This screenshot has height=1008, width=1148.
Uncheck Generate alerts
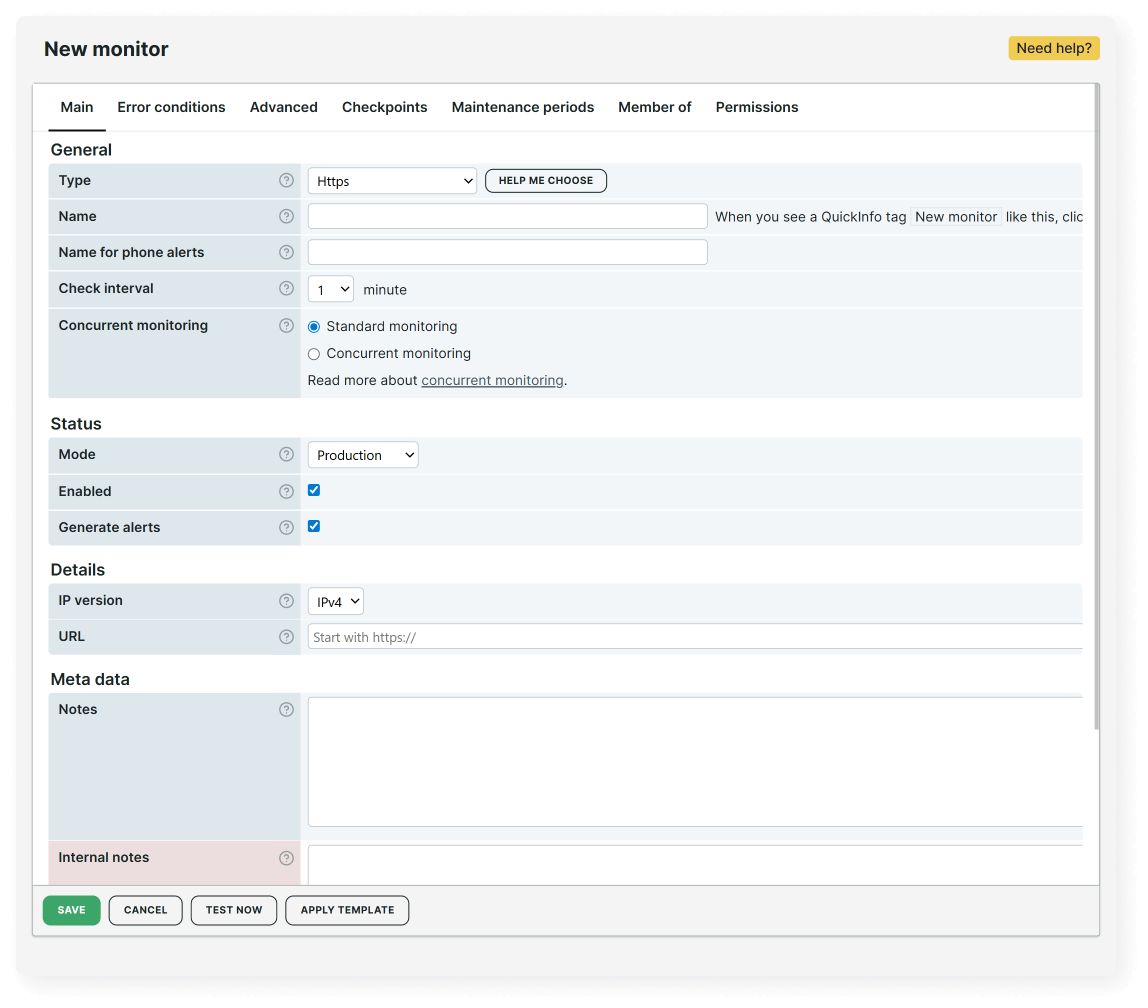tap(313, 526)
